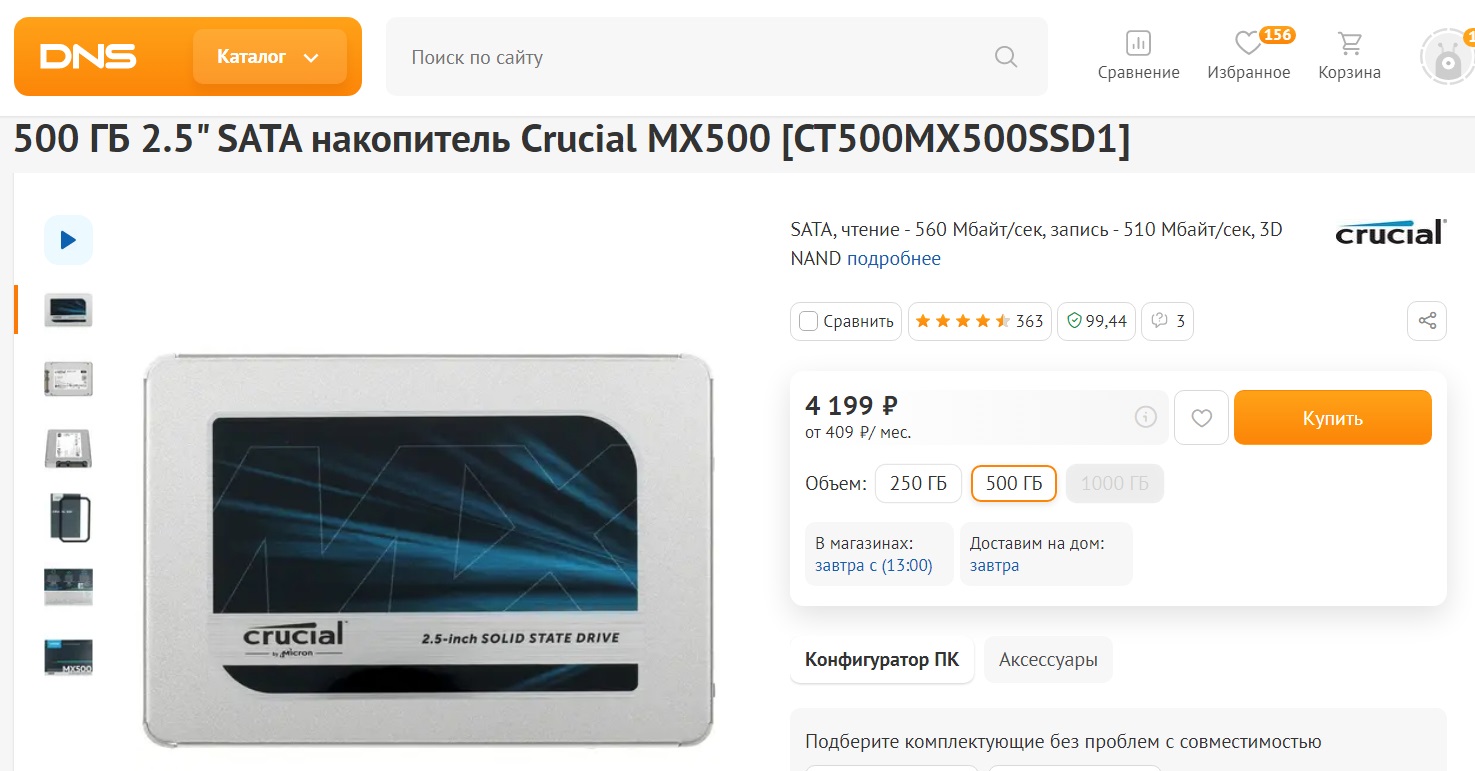
Task: Add product to wishlist heart button
Action: click(x=1202, y=418)
